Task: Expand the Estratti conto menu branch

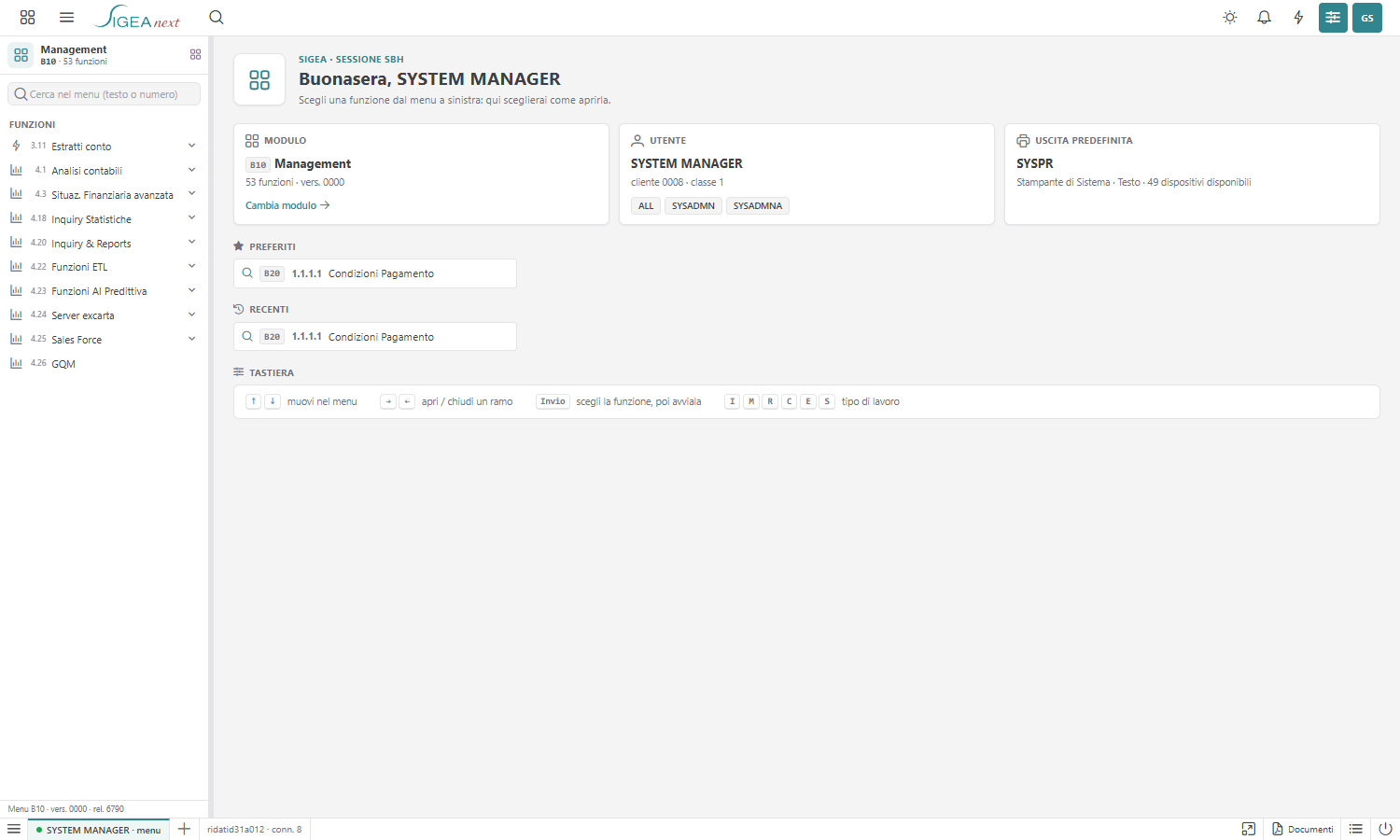Action: click(191, 146)
